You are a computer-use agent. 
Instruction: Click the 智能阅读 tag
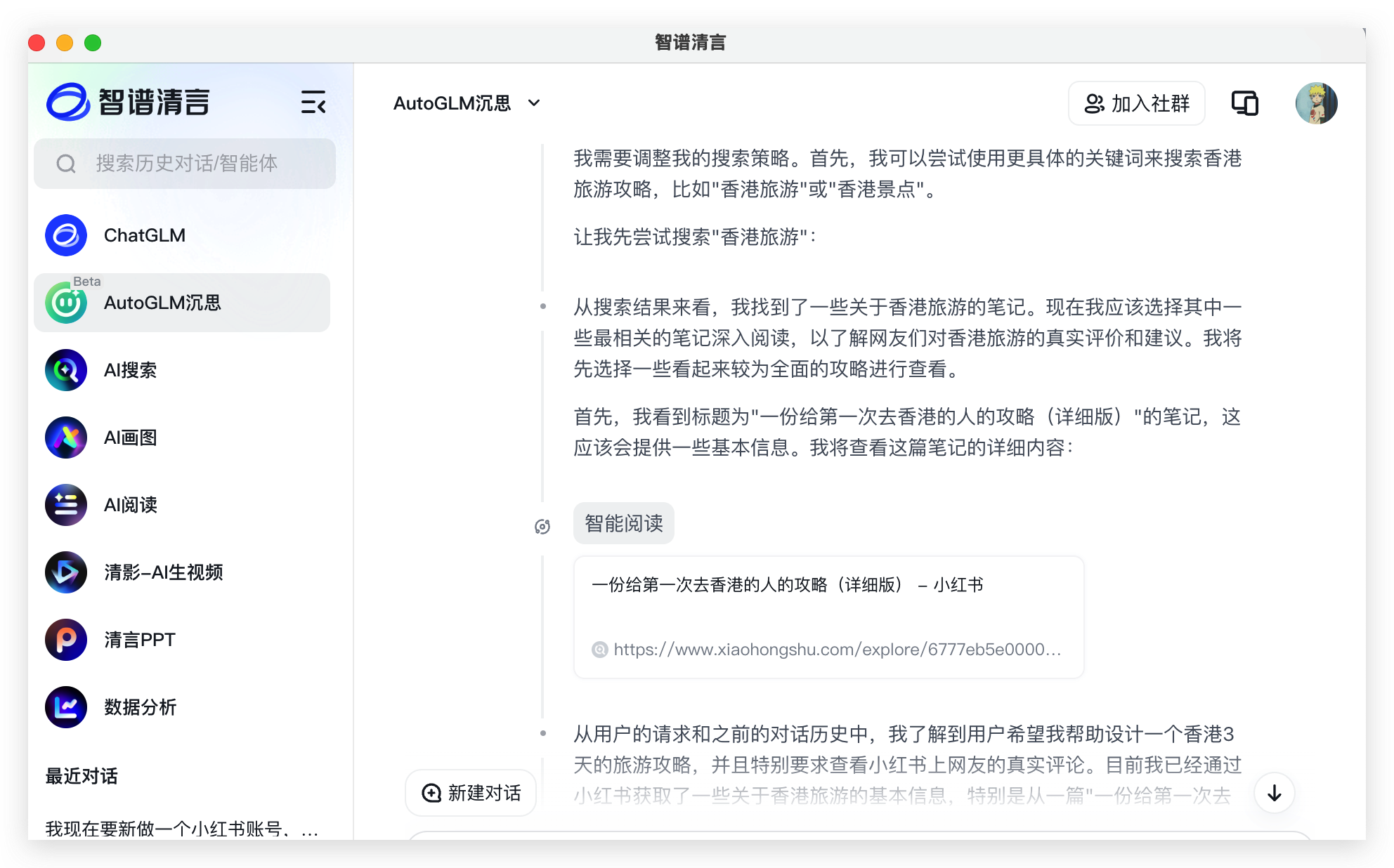(623, 523)
